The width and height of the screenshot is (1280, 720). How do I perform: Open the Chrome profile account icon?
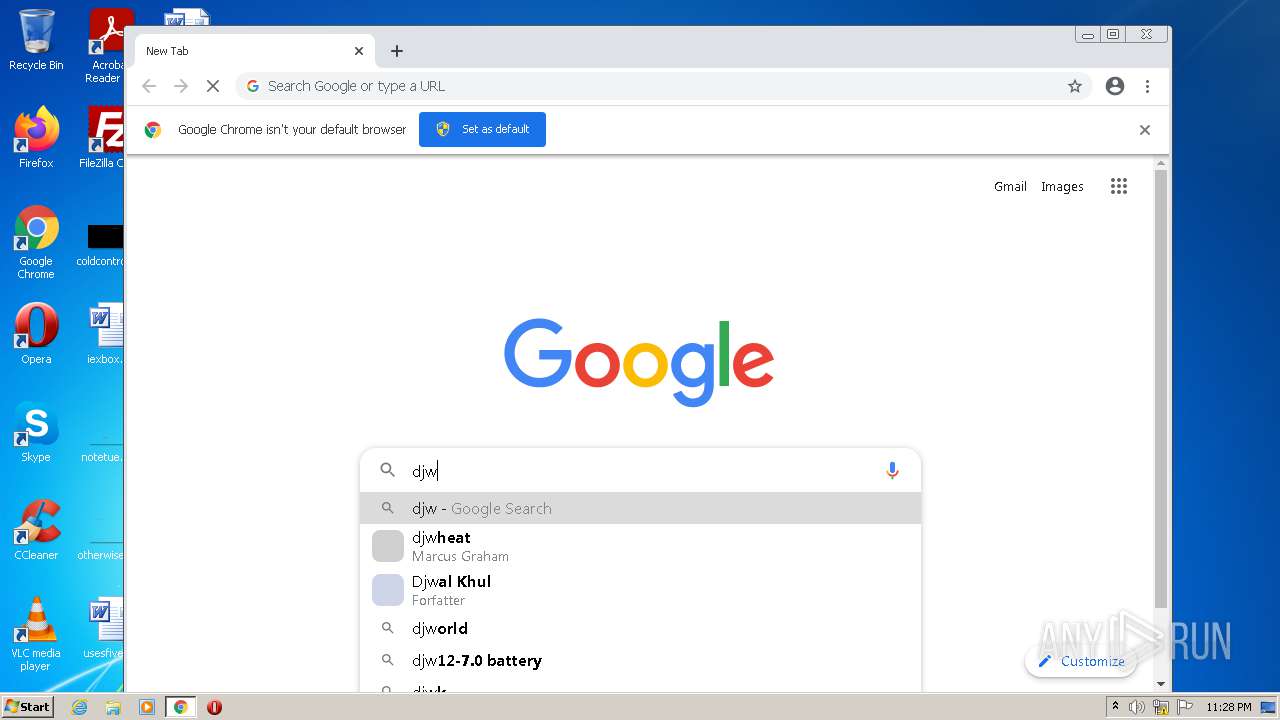tap(1115, 86)
